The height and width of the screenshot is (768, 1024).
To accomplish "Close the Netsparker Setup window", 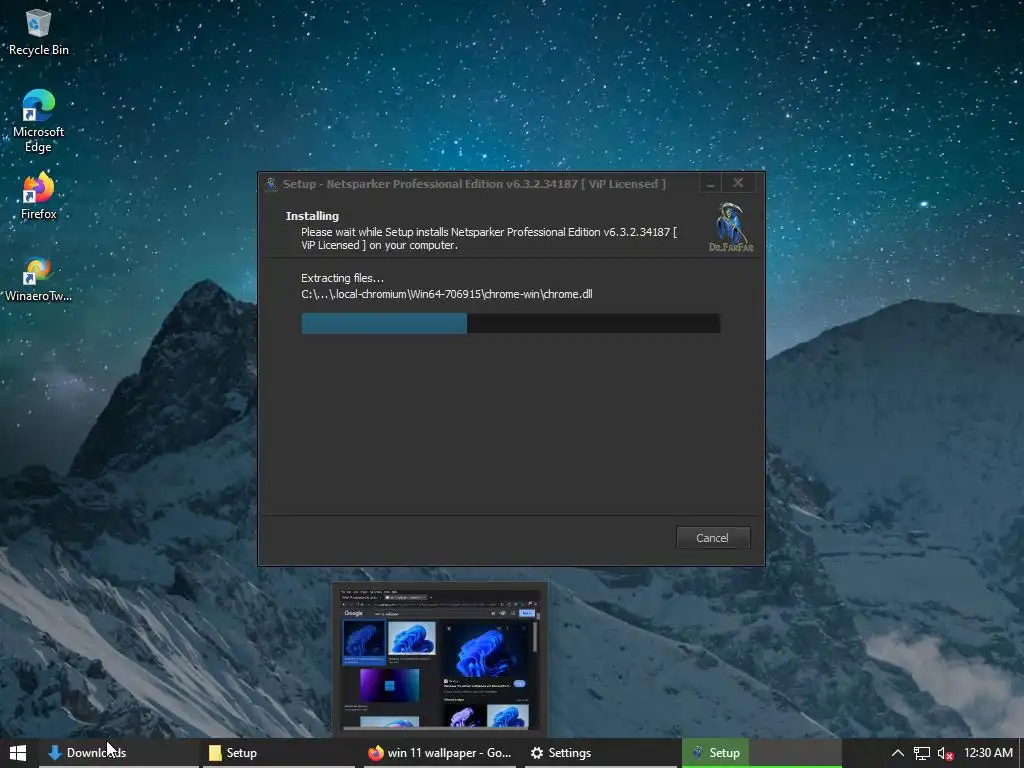I will (x=738, y=184).
